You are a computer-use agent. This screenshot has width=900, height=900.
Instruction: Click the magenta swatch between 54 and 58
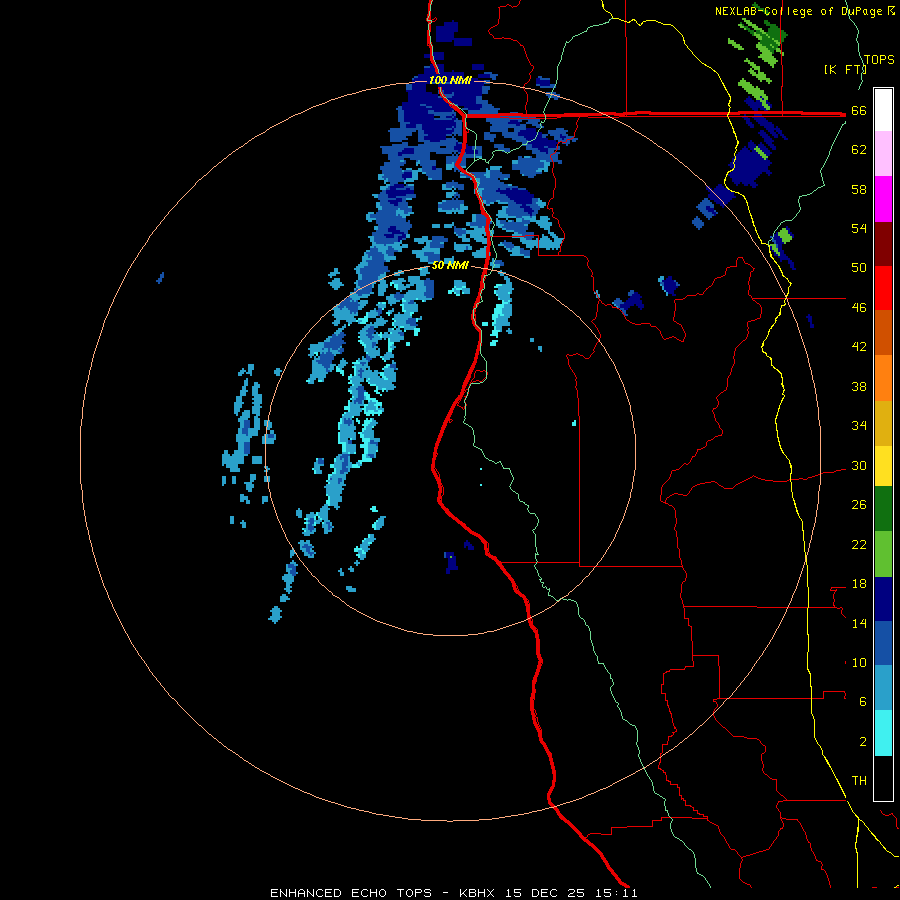click(x=883, y=199)
